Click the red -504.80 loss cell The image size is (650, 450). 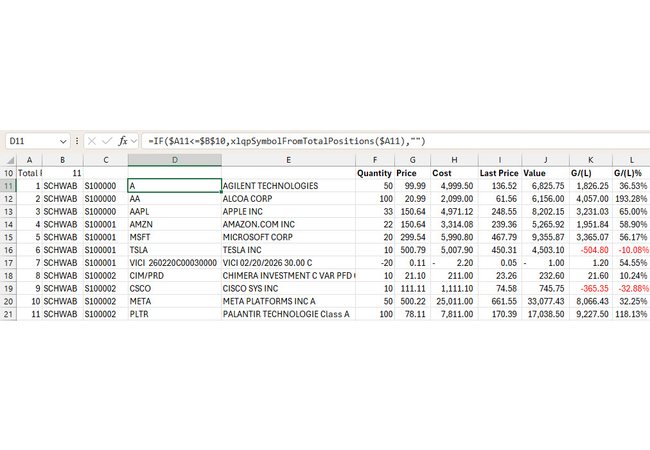click(591, 250)
